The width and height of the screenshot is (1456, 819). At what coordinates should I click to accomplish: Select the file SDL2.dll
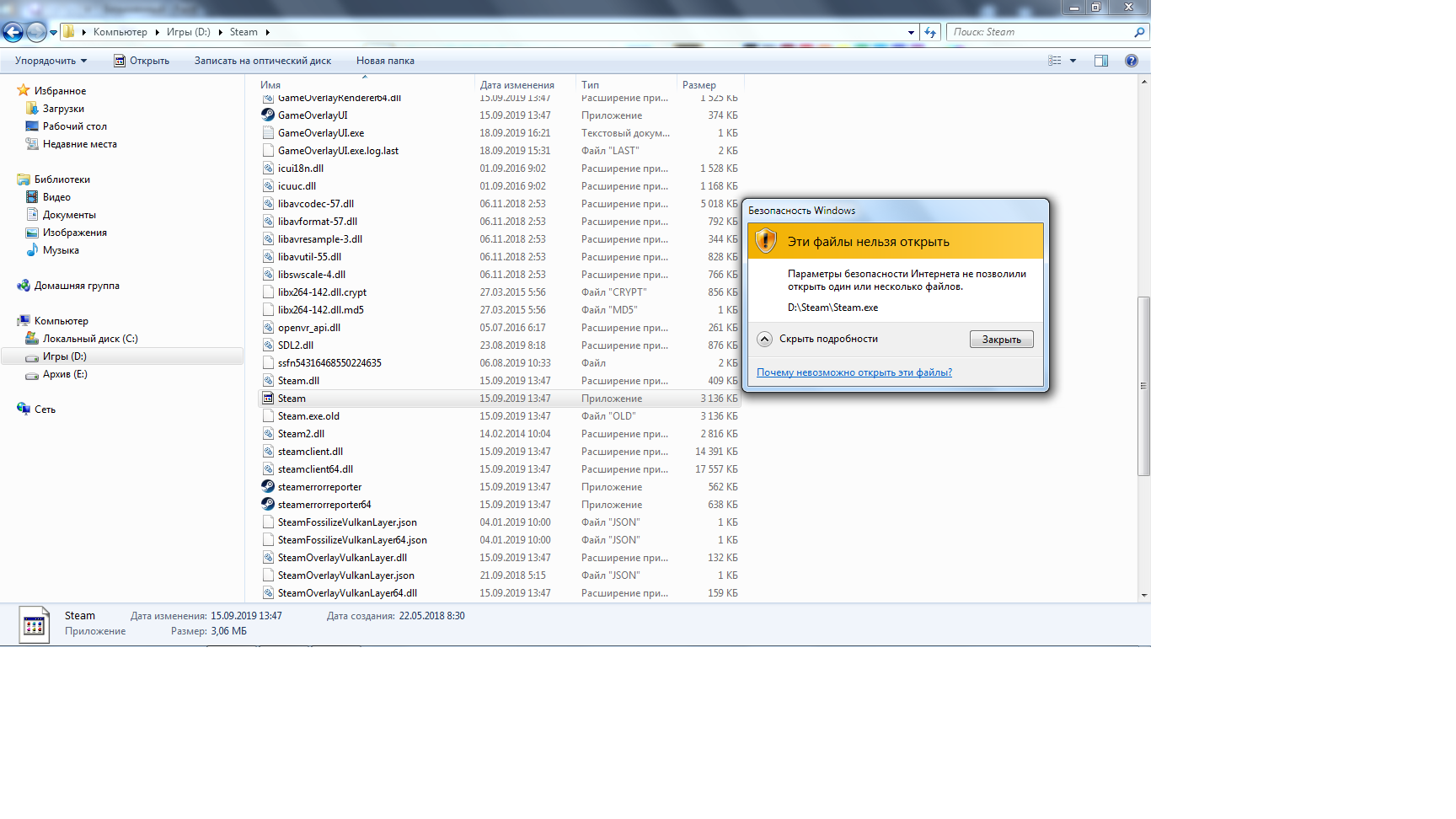(296, 345)
